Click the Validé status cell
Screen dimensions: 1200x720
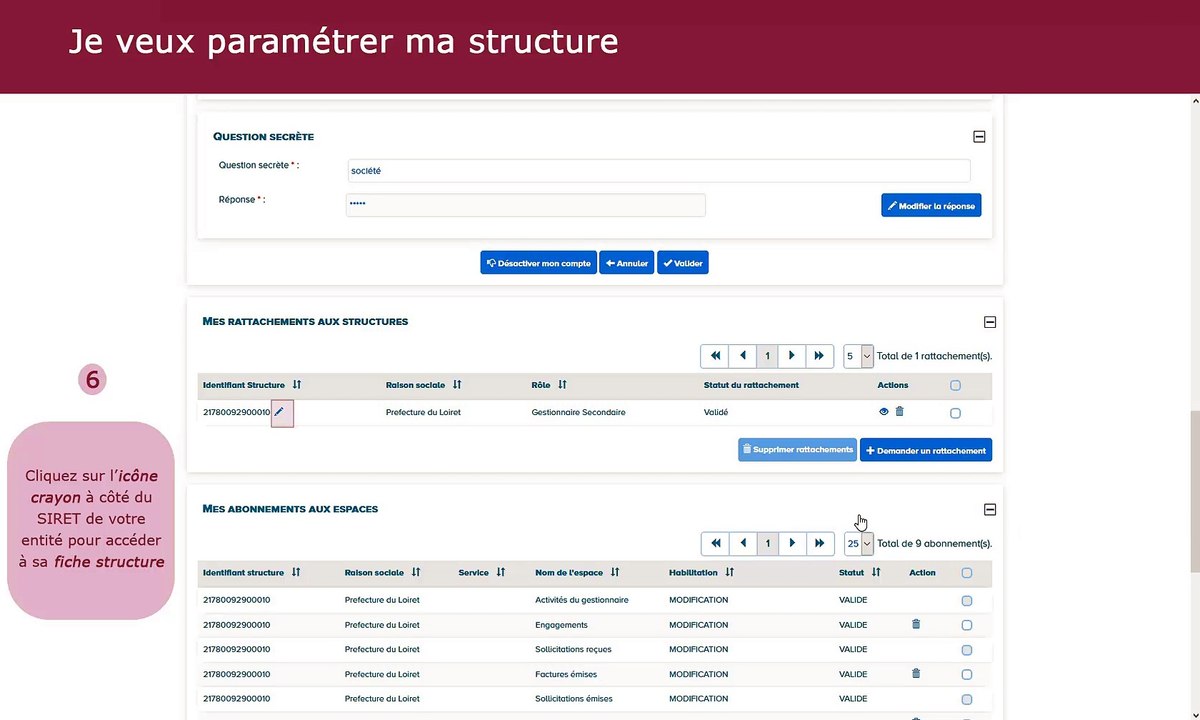click(x=716, y=412)
